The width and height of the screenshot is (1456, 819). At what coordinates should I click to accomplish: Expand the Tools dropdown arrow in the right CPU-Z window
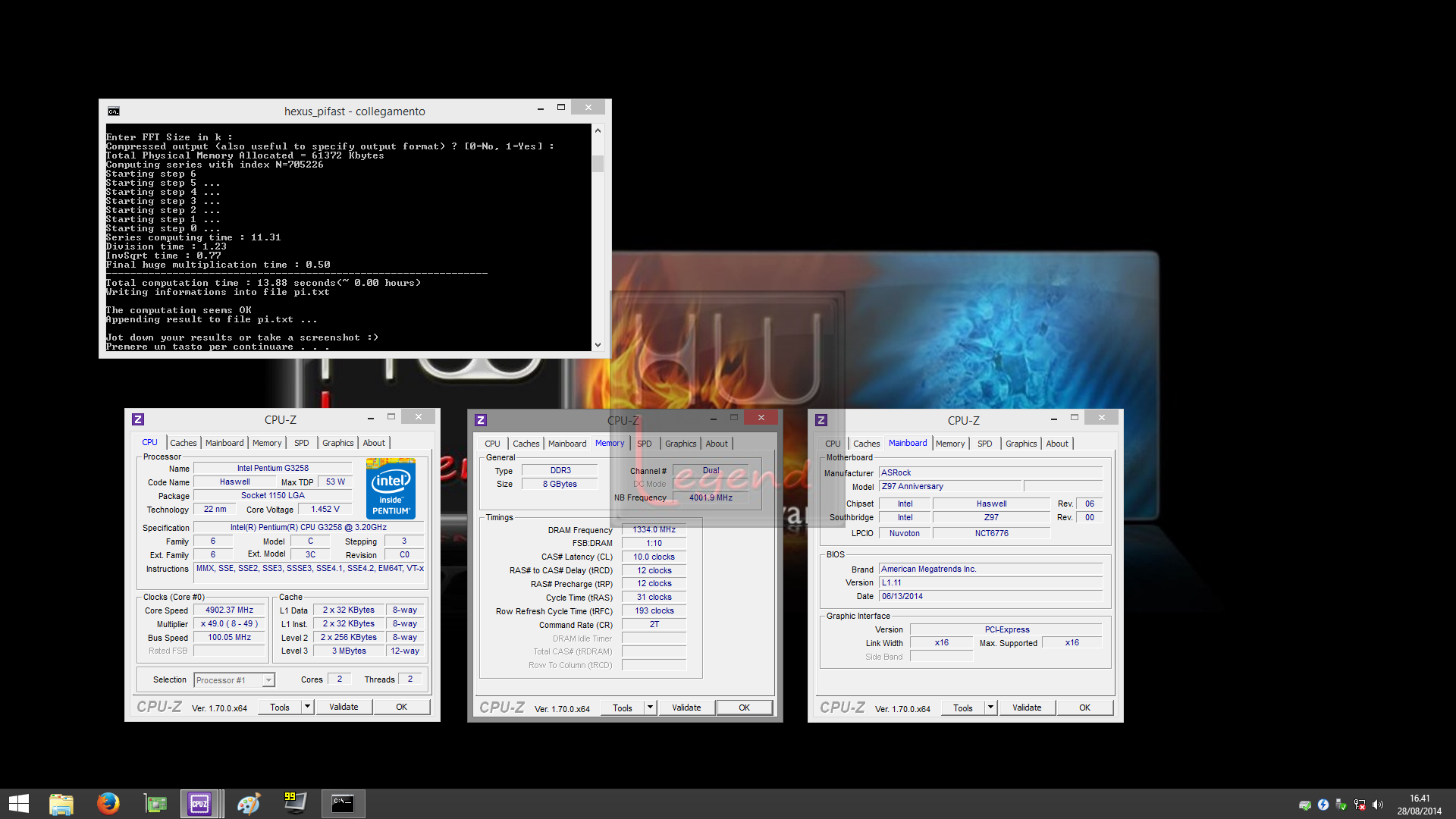coord(990,708)
